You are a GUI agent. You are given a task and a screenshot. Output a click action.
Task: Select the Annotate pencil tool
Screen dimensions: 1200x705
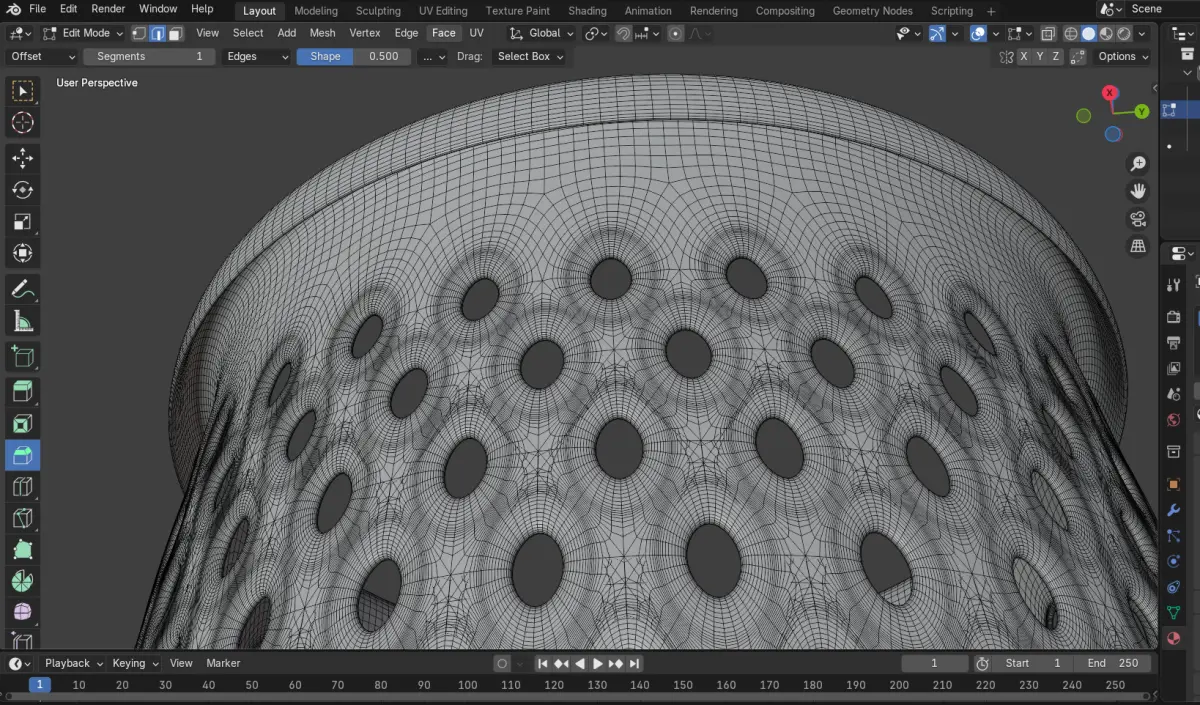[x=22, y=289]
